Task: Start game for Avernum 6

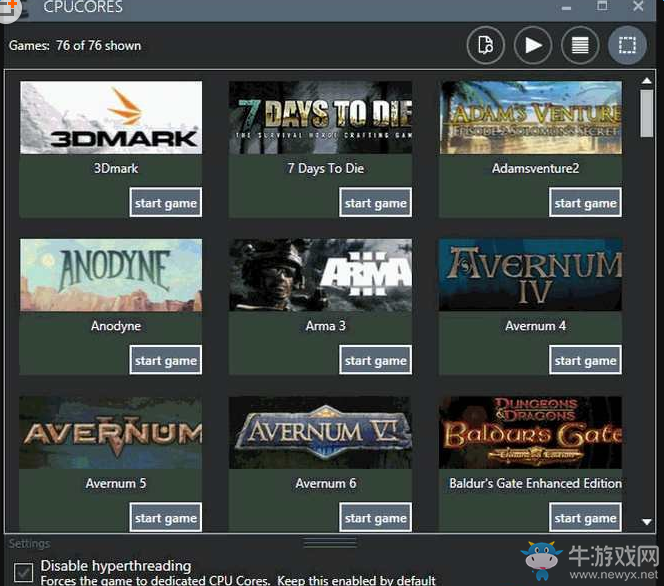Action: (375, 517)
